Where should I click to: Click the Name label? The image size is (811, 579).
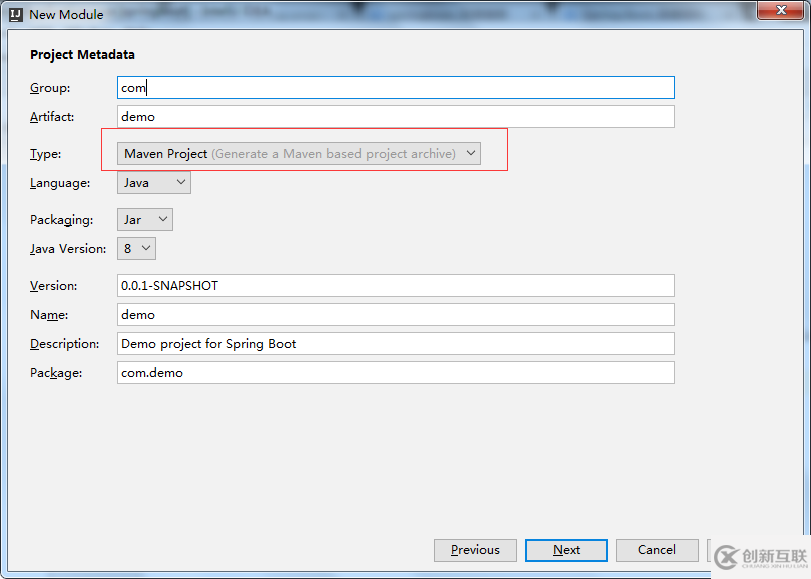coord(49,315)
